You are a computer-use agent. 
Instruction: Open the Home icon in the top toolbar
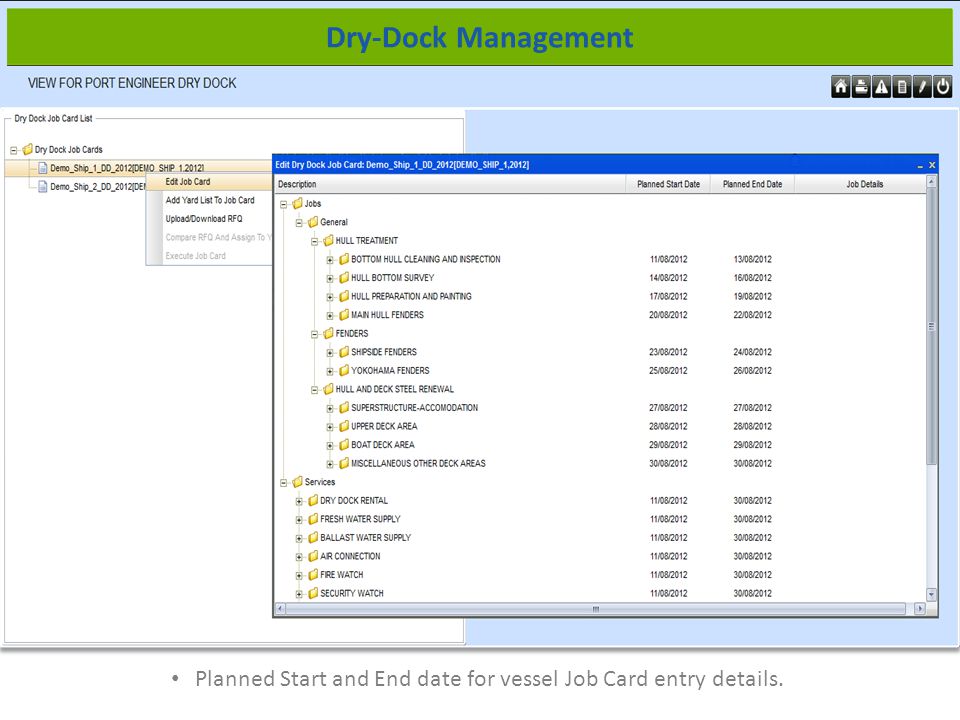pos(841,87)
